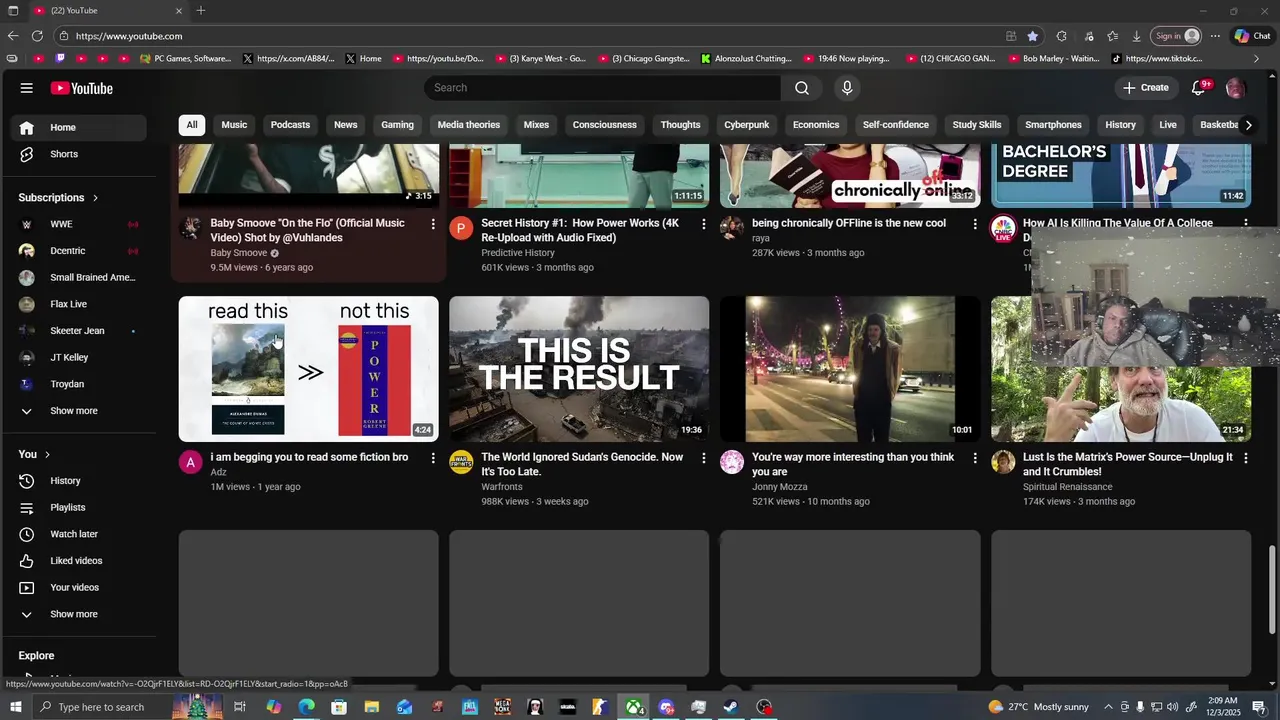Expand the Subscriptions section
The image size is (1280, 720).
(59, 197)
